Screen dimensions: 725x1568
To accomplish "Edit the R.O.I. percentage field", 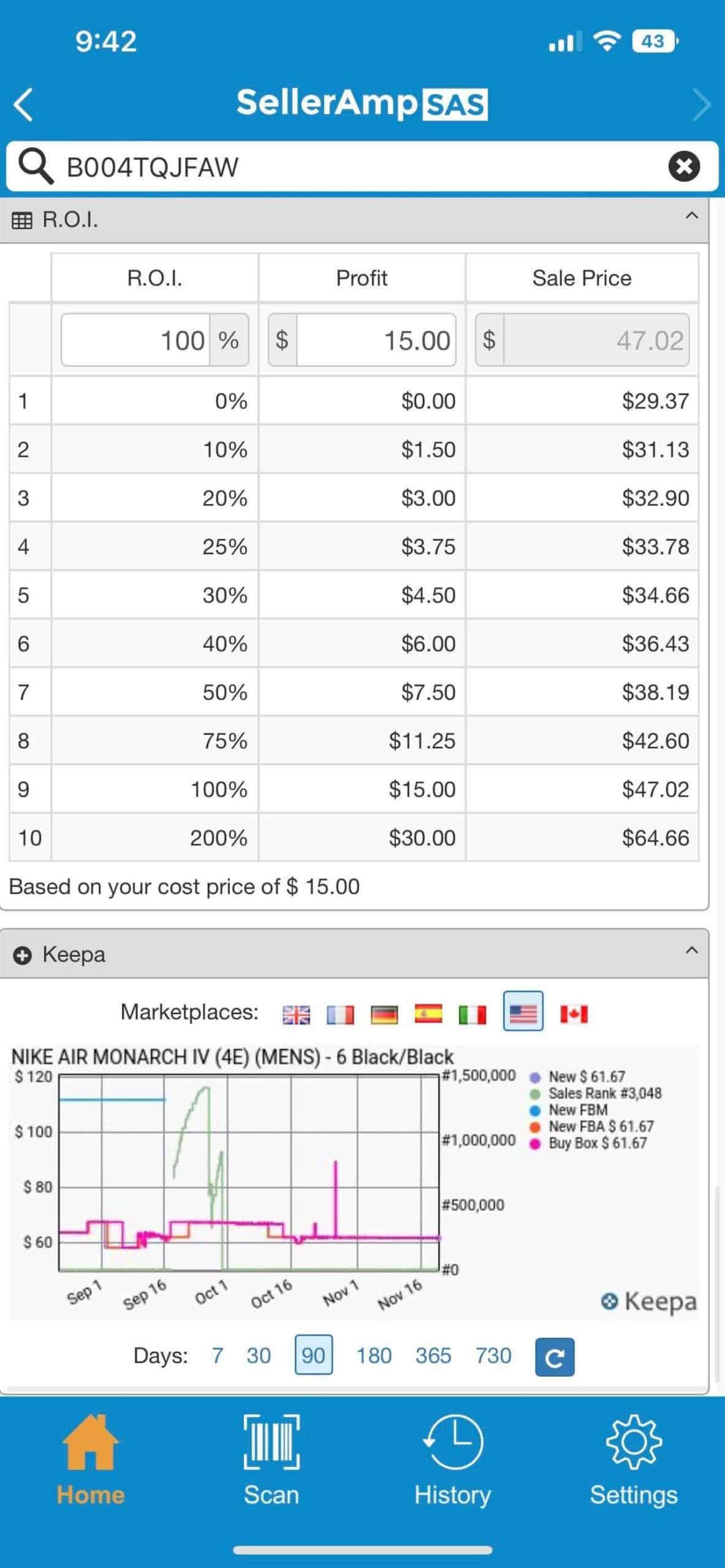I will pyautogui.click(x=136, y=340).
